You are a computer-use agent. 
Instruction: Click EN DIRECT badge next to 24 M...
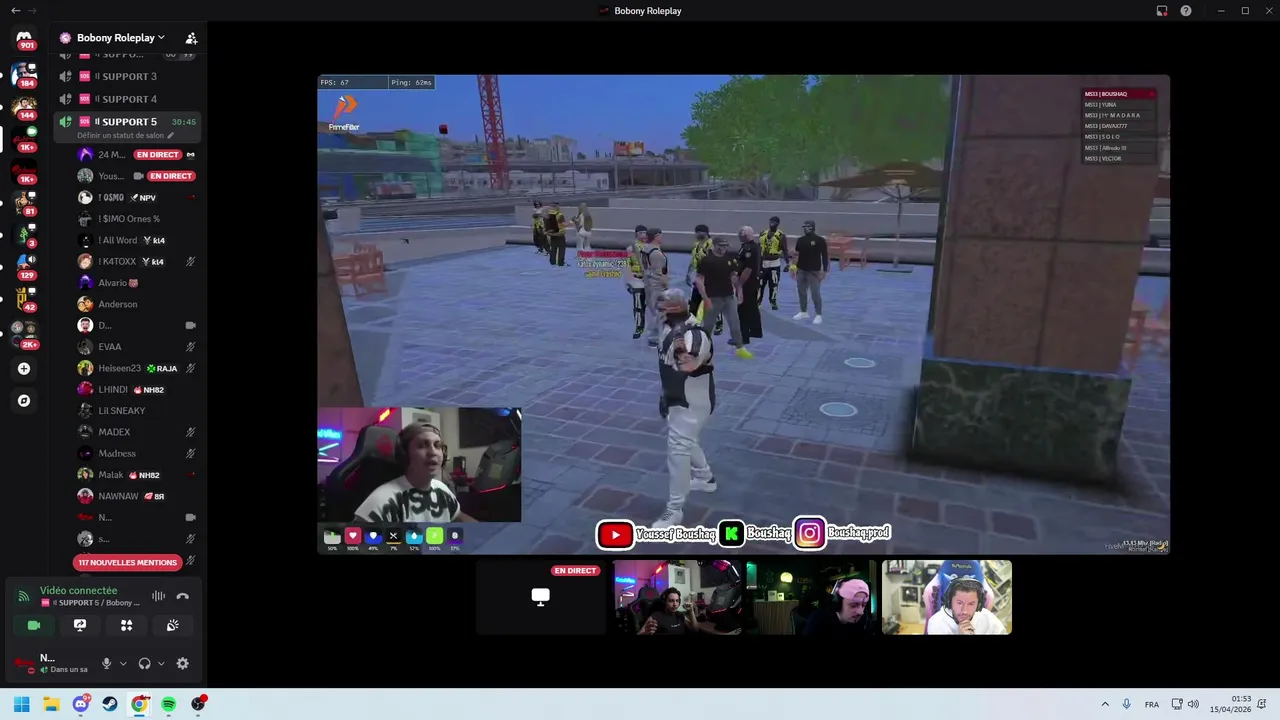click(158, 155)
